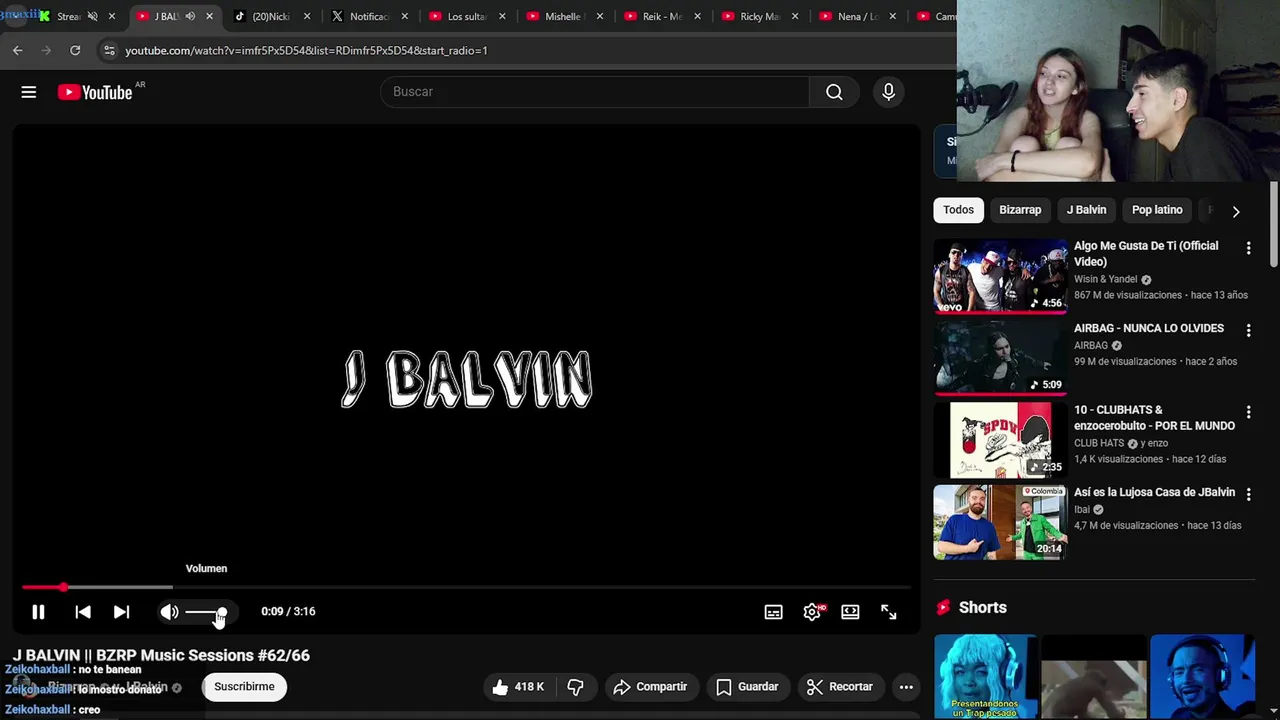Click the video title J BALVIN BZRP Music Sessions
Image resolution: width=1280 pixels, height=720 pixels.
tap(161, 655)
